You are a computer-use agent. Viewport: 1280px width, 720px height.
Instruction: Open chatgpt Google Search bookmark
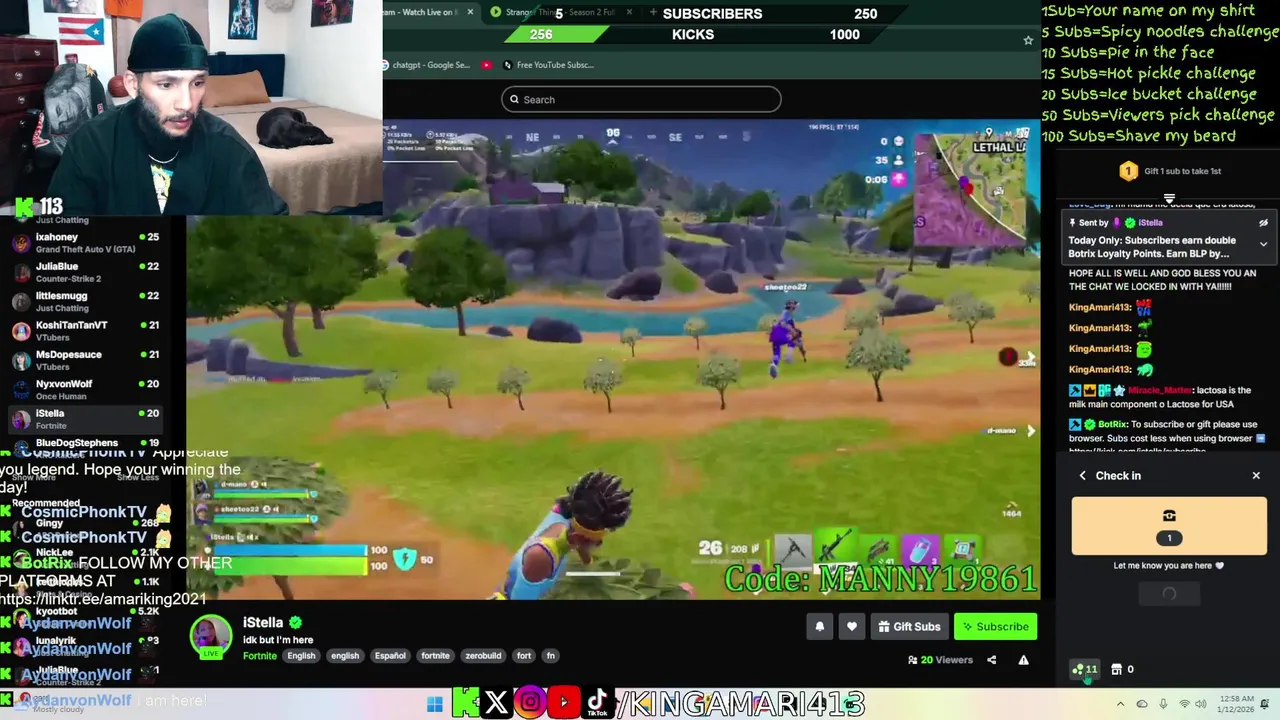428,65
